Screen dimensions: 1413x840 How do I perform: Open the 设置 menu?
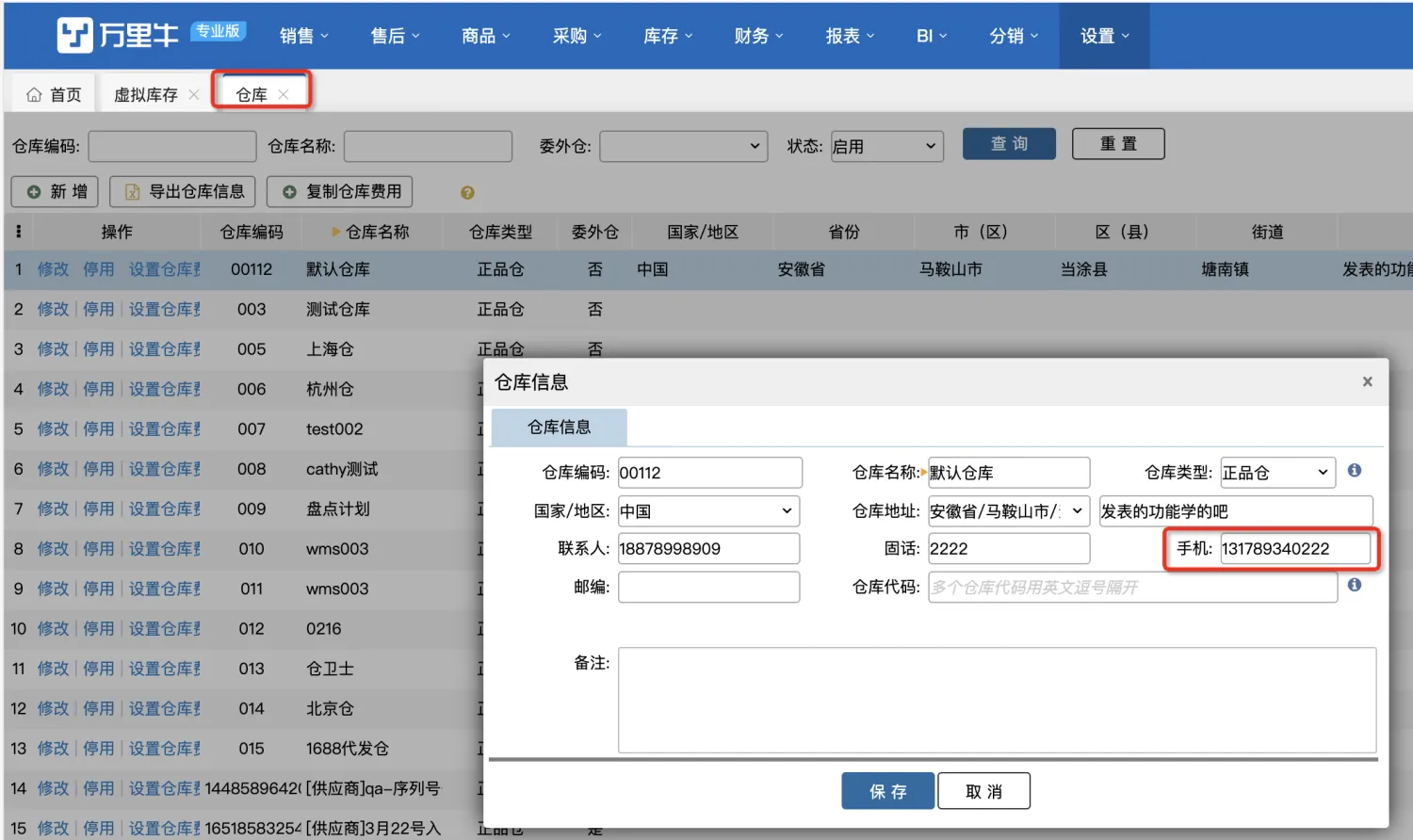click(1104, 36)
